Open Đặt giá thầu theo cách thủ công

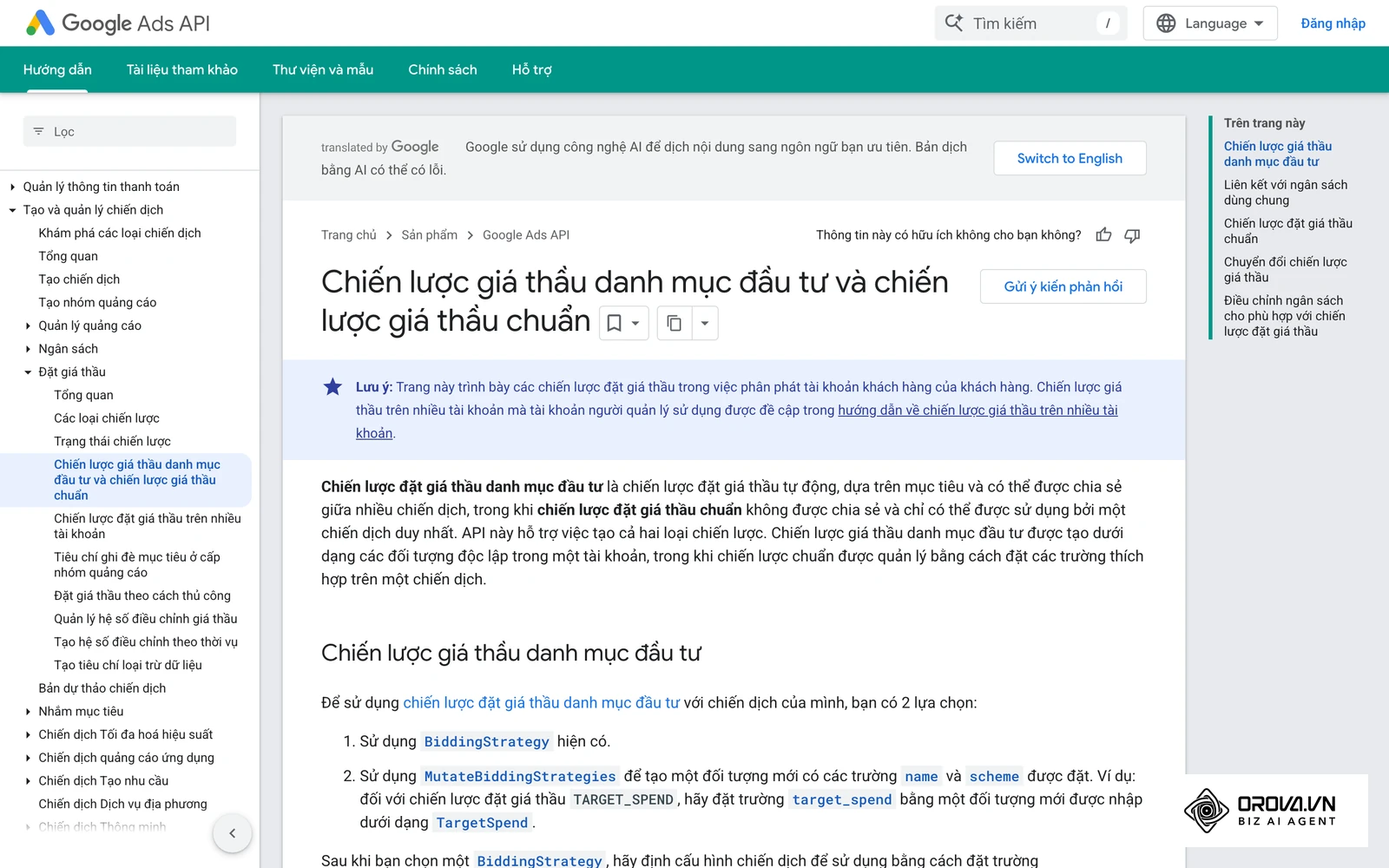pyautogui.click(x=142, y=595)
